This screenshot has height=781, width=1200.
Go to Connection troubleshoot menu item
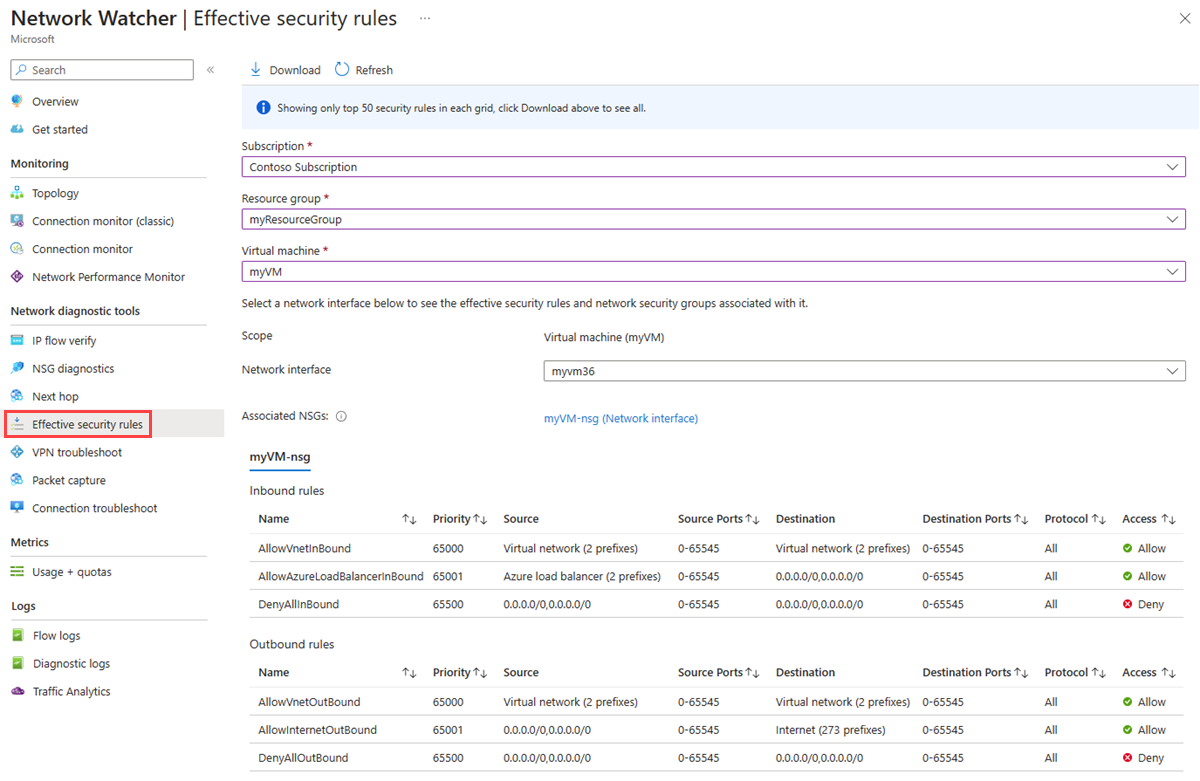[x=94, y=508]
